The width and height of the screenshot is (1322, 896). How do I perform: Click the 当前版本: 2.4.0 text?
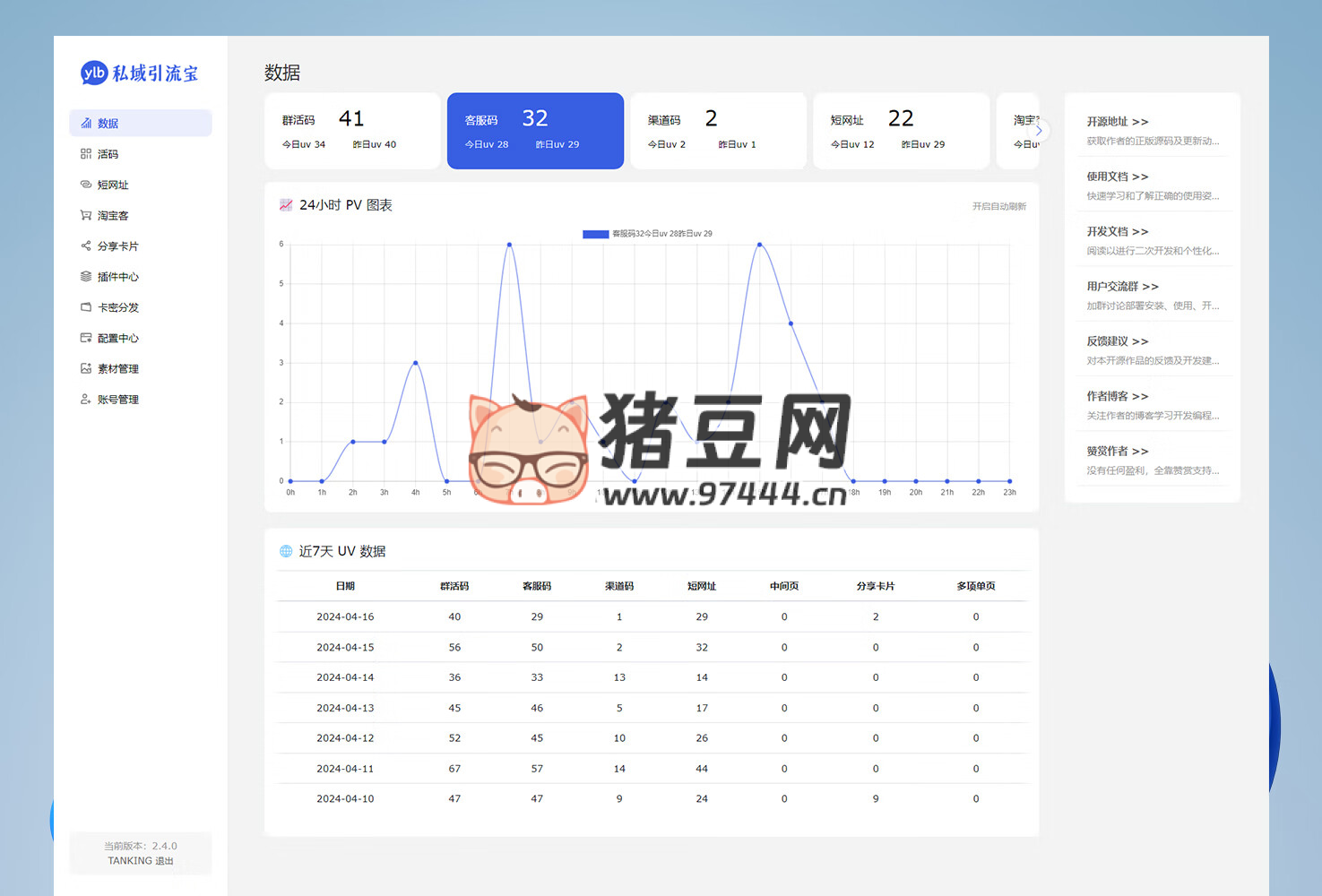click(141, 846)
